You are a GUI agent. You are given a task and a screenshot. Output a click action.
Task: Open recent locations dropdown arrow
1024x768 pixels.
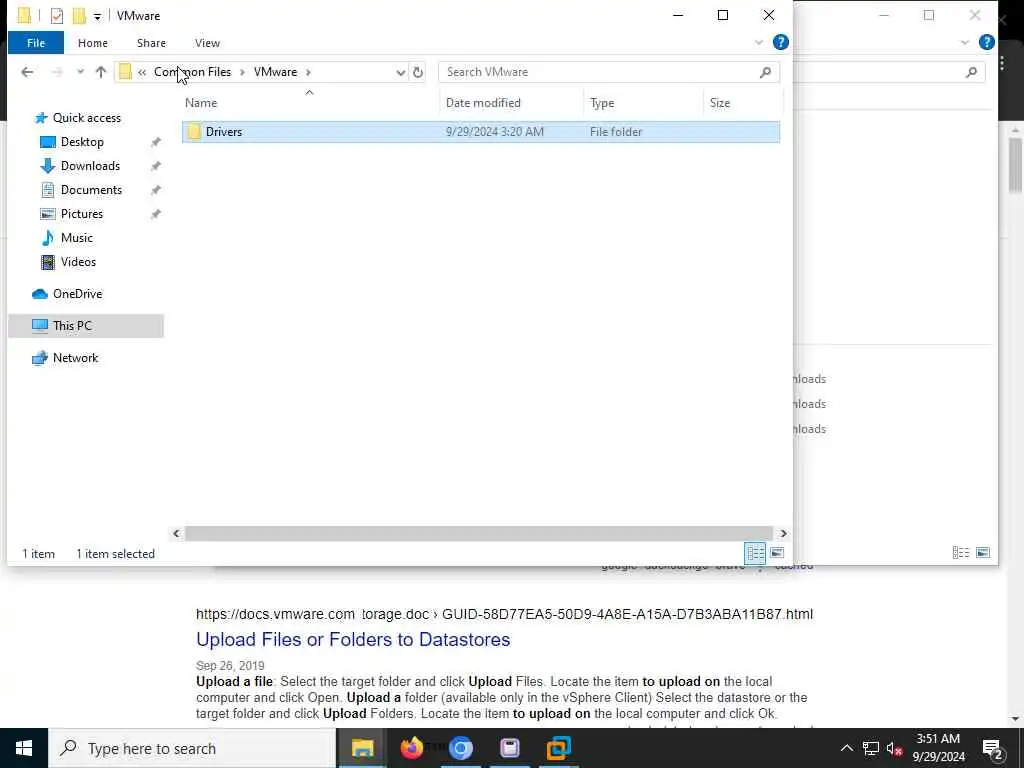point(80,72)
